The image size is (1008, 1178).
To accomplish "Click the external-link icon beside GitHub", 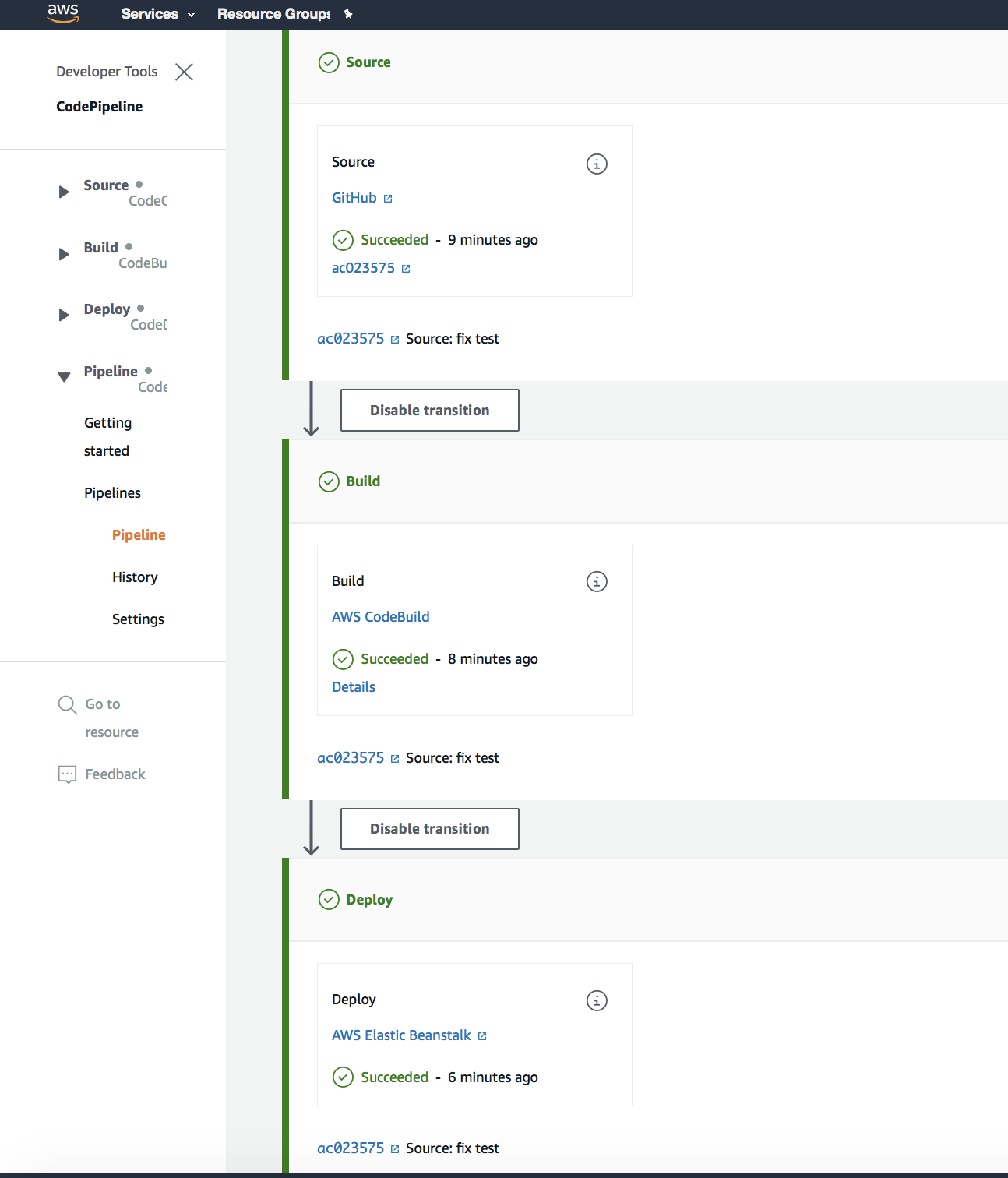I will (x=388, y=199).
